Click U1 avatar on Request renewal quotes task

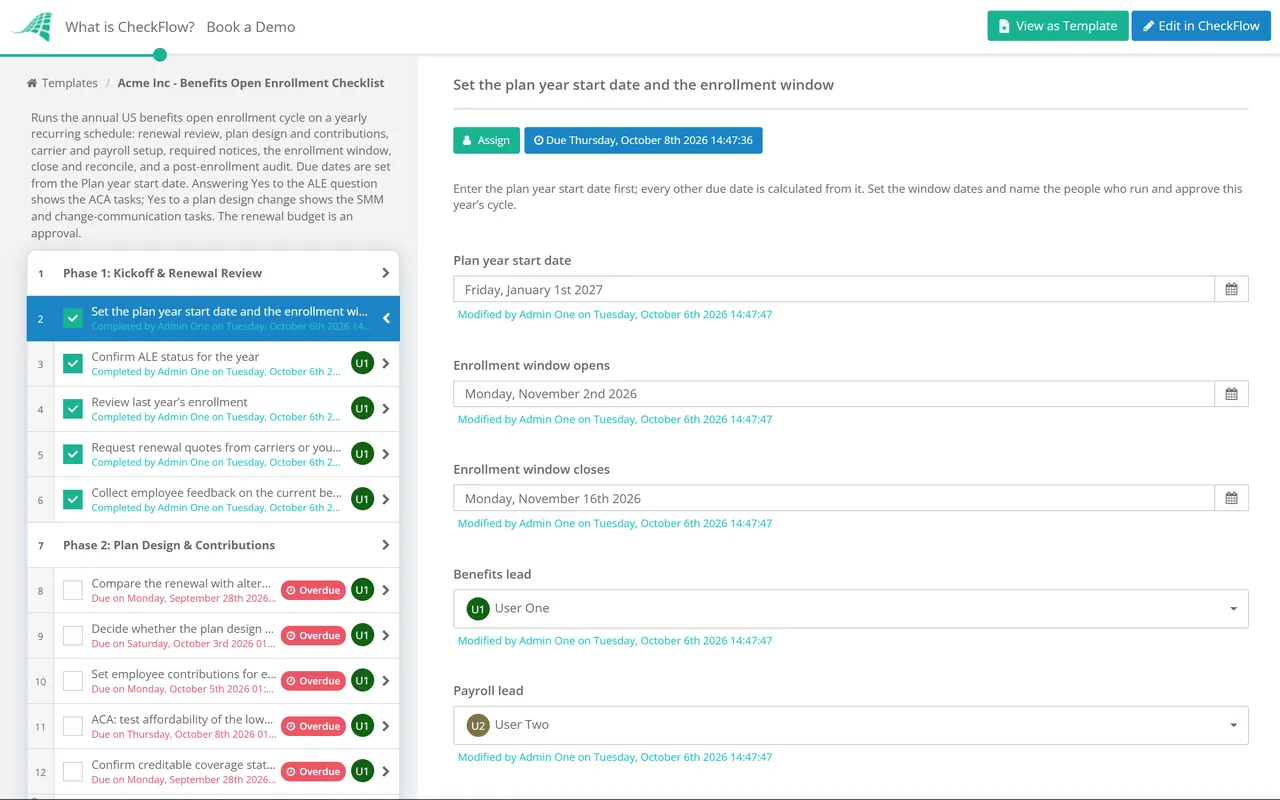[x=362, y=454]
